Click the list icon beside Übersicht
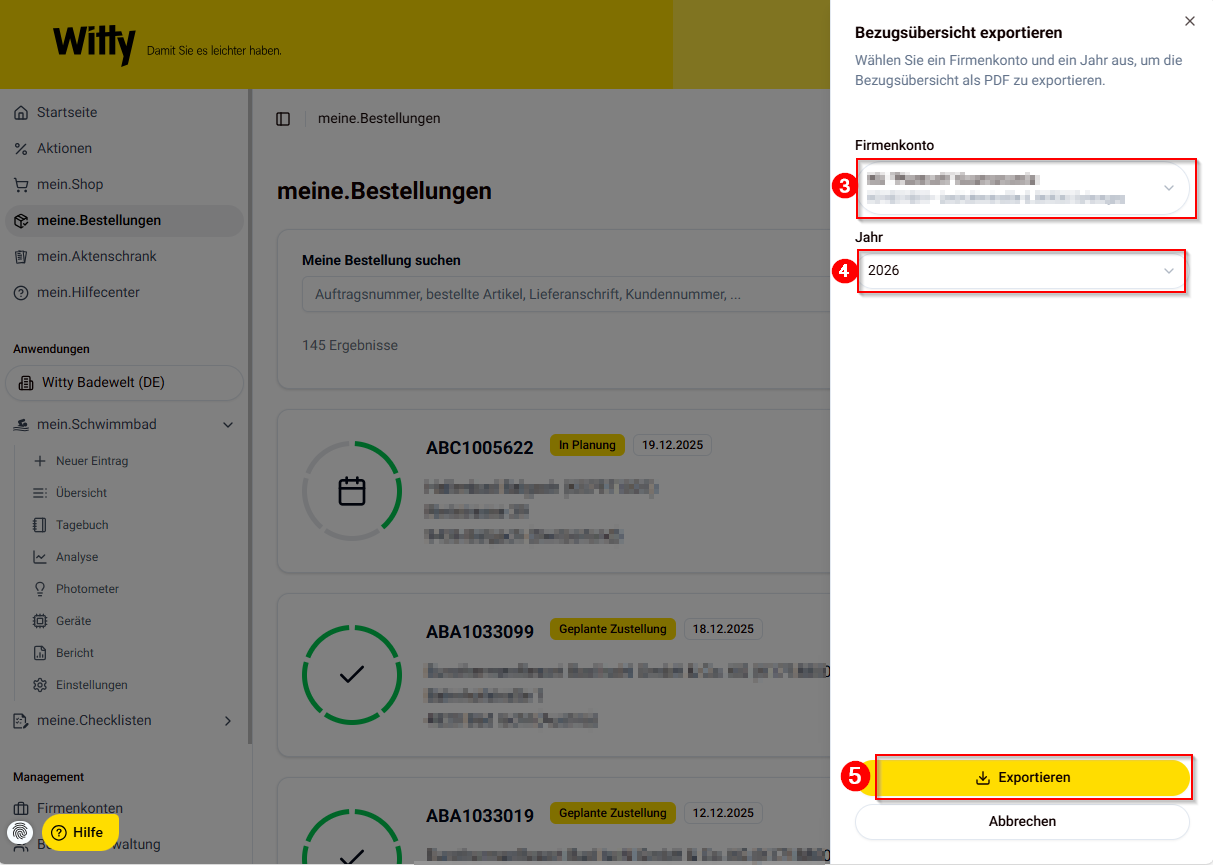The width and height of the screenshot is (1213, 865). [40, 493]
